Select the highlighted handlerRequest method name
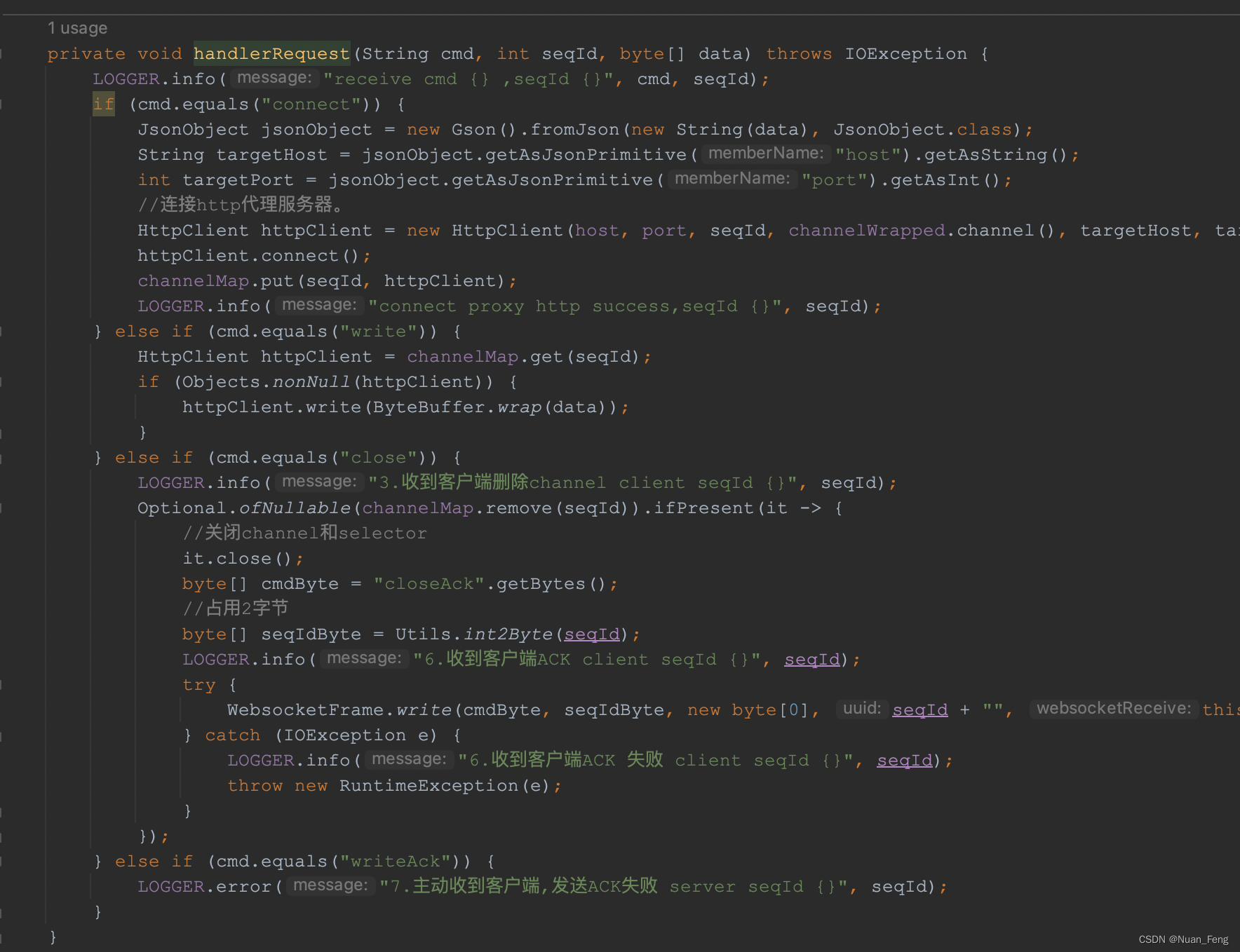 [x=271, y=54]
